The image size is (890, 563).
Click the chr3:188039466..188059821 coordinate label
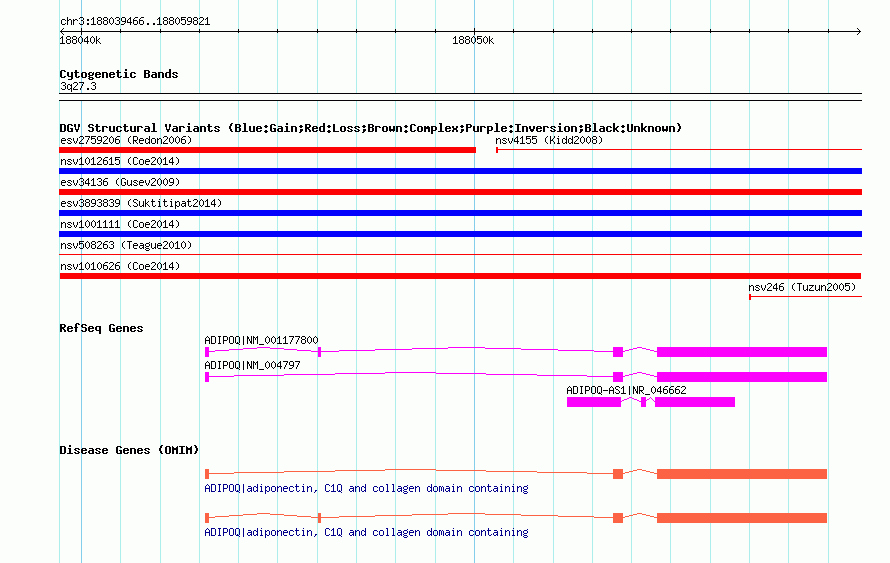pos(135,22)
